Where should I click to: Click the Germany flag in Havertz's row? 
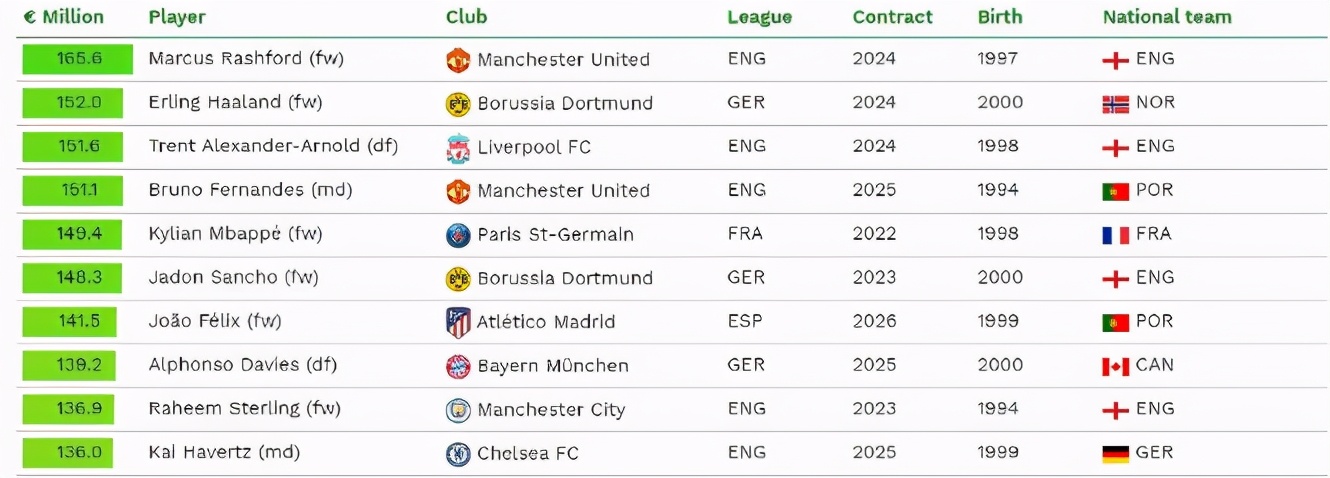coord(1115,454)
